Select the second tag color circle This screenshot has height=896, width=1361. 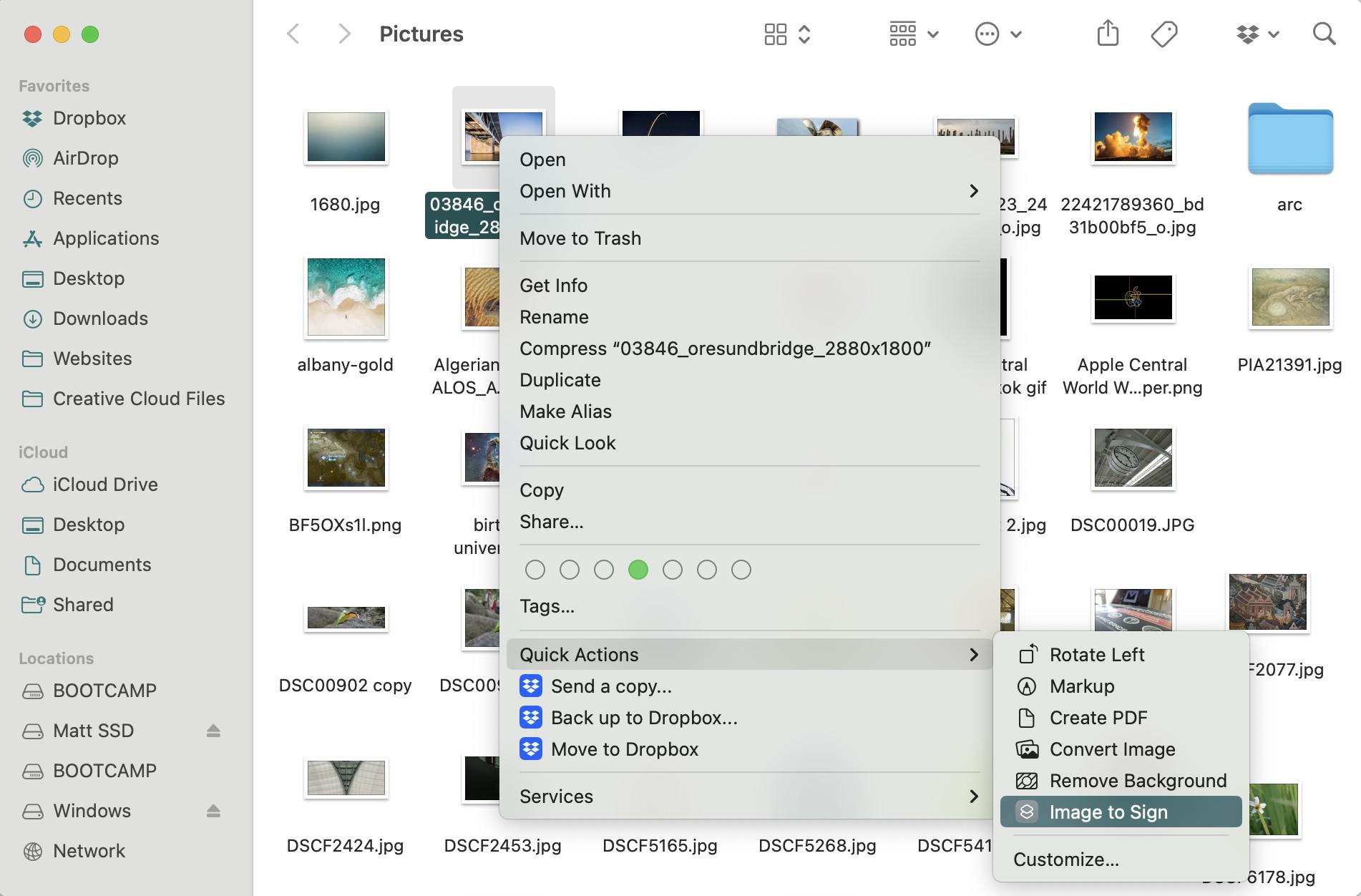pyautogui.click(x=570, y=570)
